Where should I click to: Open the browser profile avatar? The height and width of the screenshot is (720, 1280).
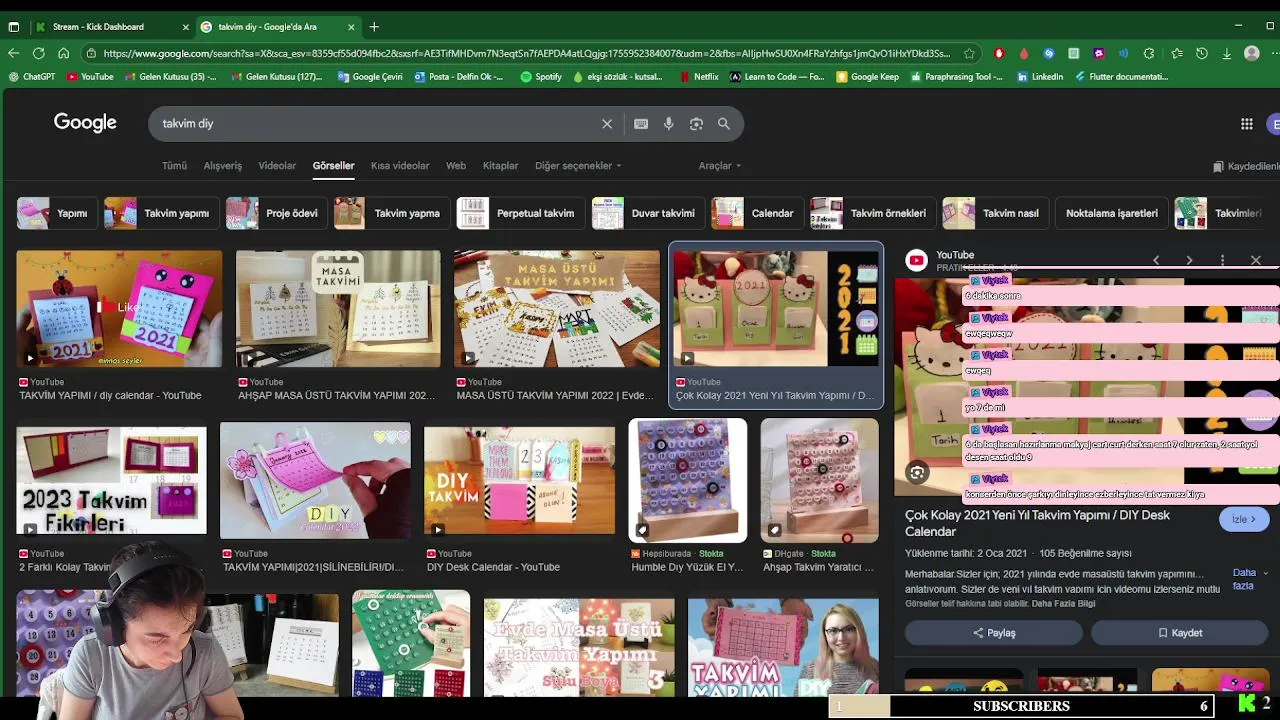[1252, 53]
